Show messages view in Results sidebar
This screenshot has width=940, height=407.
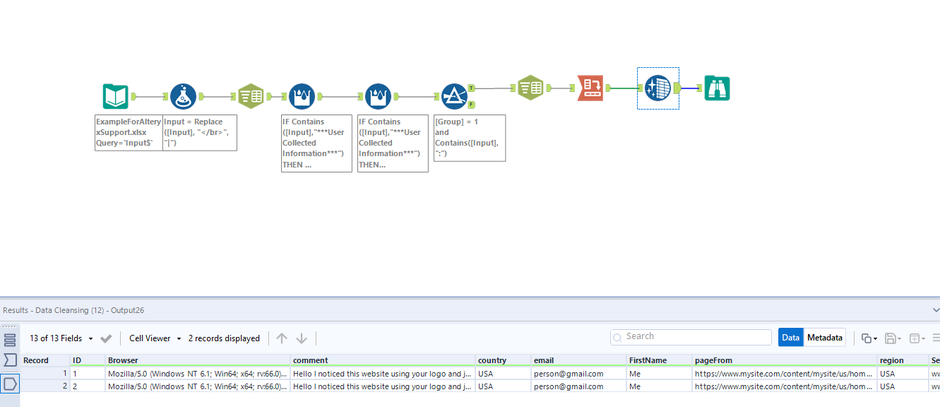click(x=10, y=340)
